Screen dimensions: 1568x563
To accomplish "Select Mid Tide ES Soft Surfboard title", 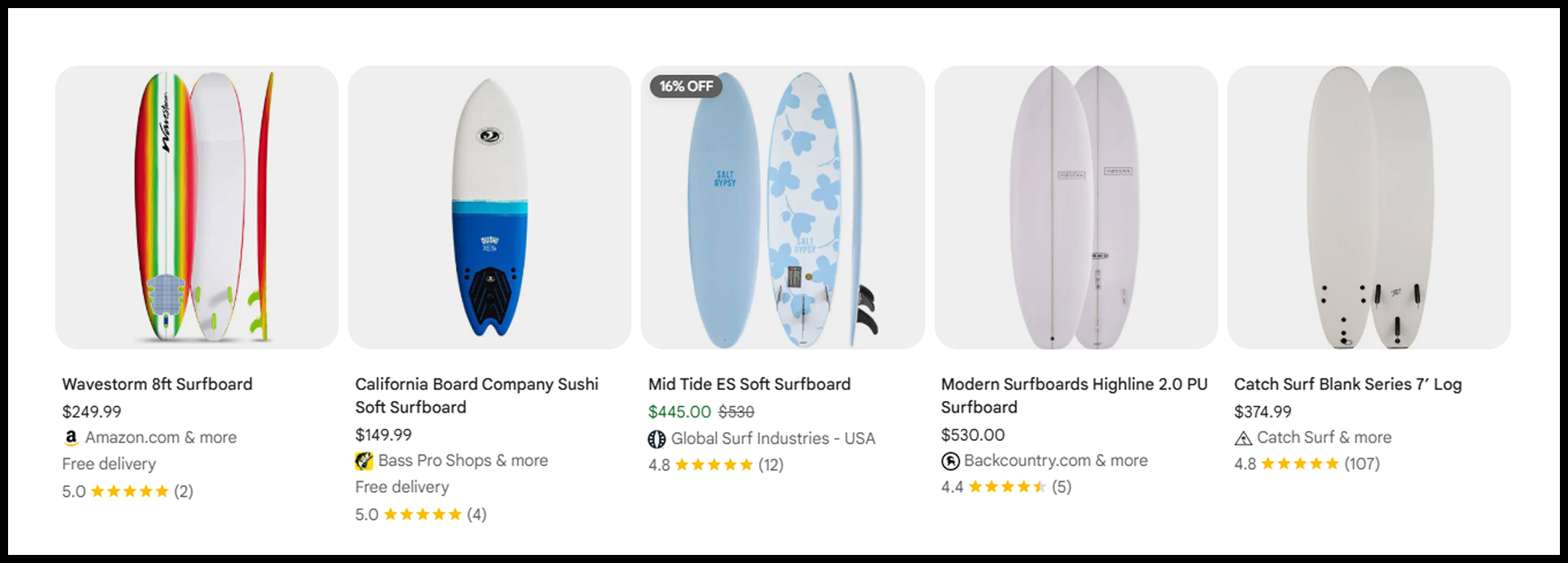I will [749, 384].
